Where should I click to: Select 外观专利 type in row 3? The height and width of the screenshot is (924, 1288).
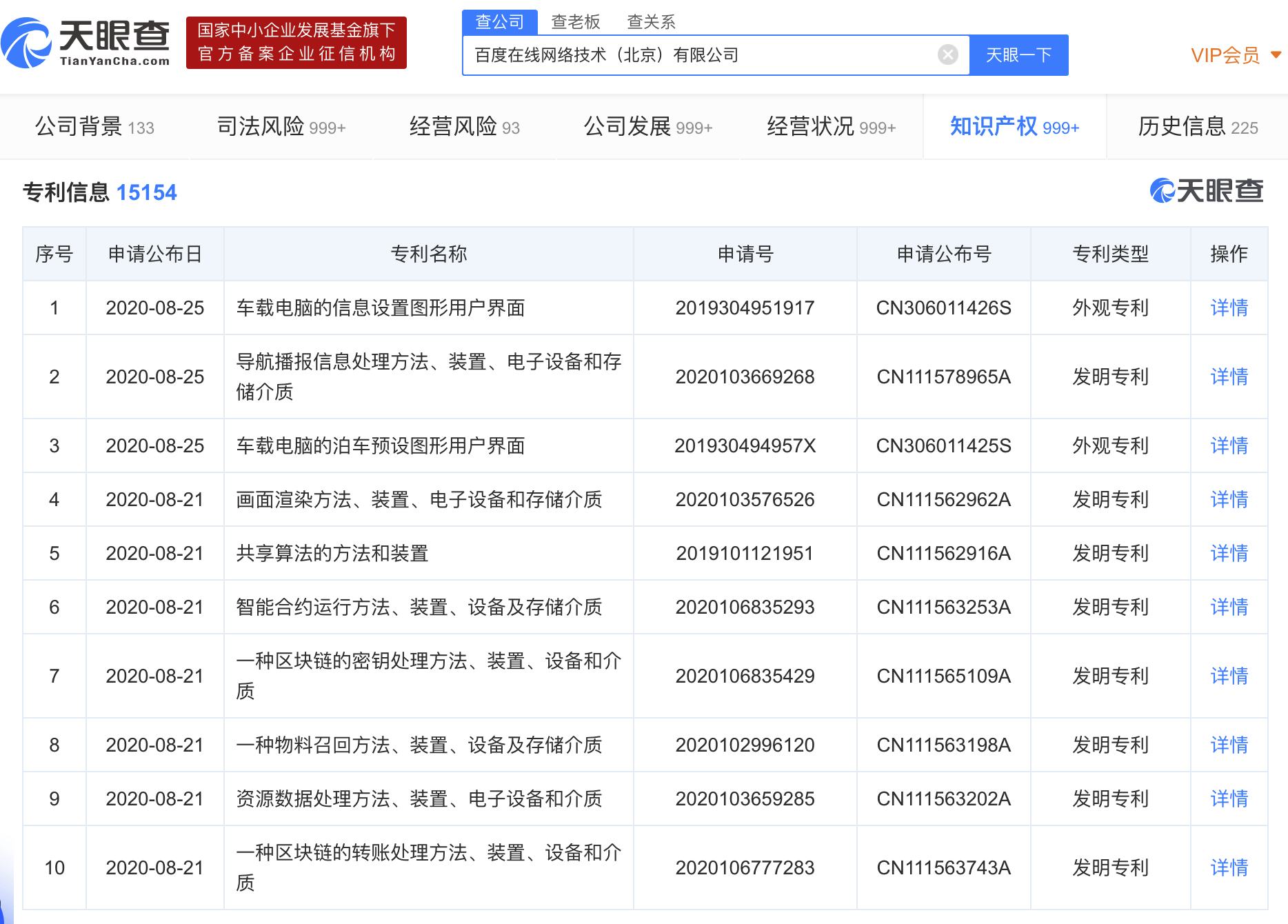(x=1110, y=445)
